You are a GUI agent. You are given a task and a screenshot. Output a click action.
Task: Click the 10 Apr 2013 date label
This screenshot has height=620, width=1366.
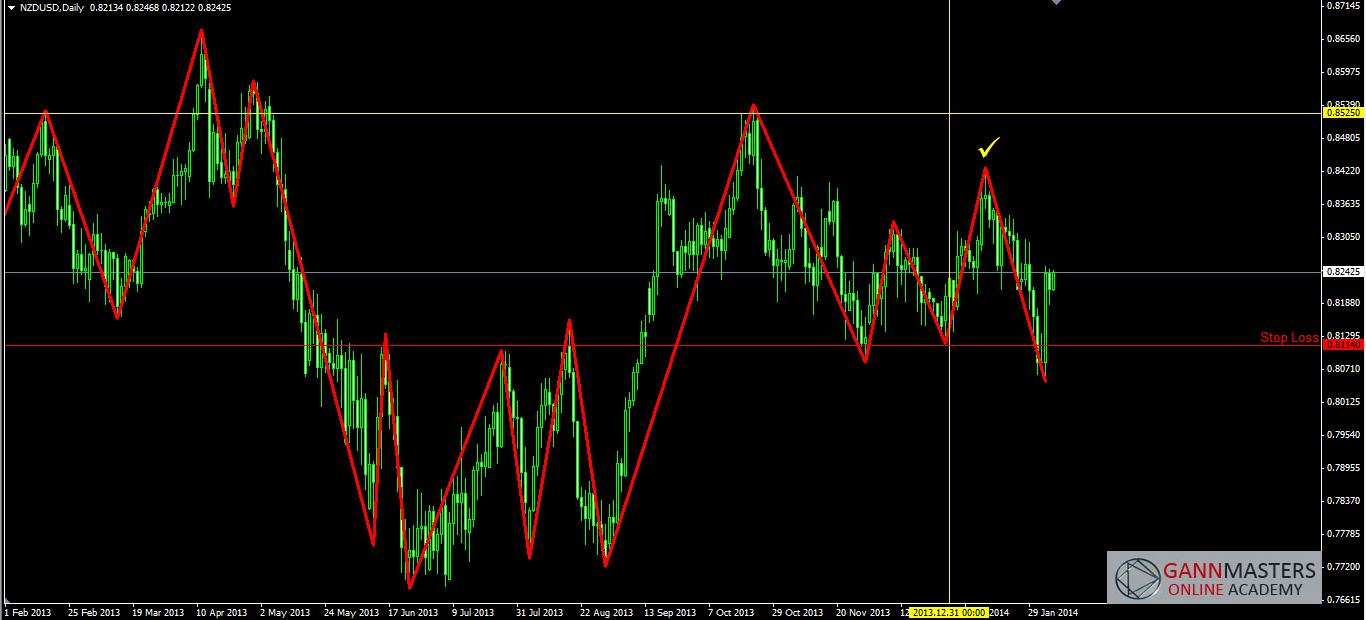(222, 612)
